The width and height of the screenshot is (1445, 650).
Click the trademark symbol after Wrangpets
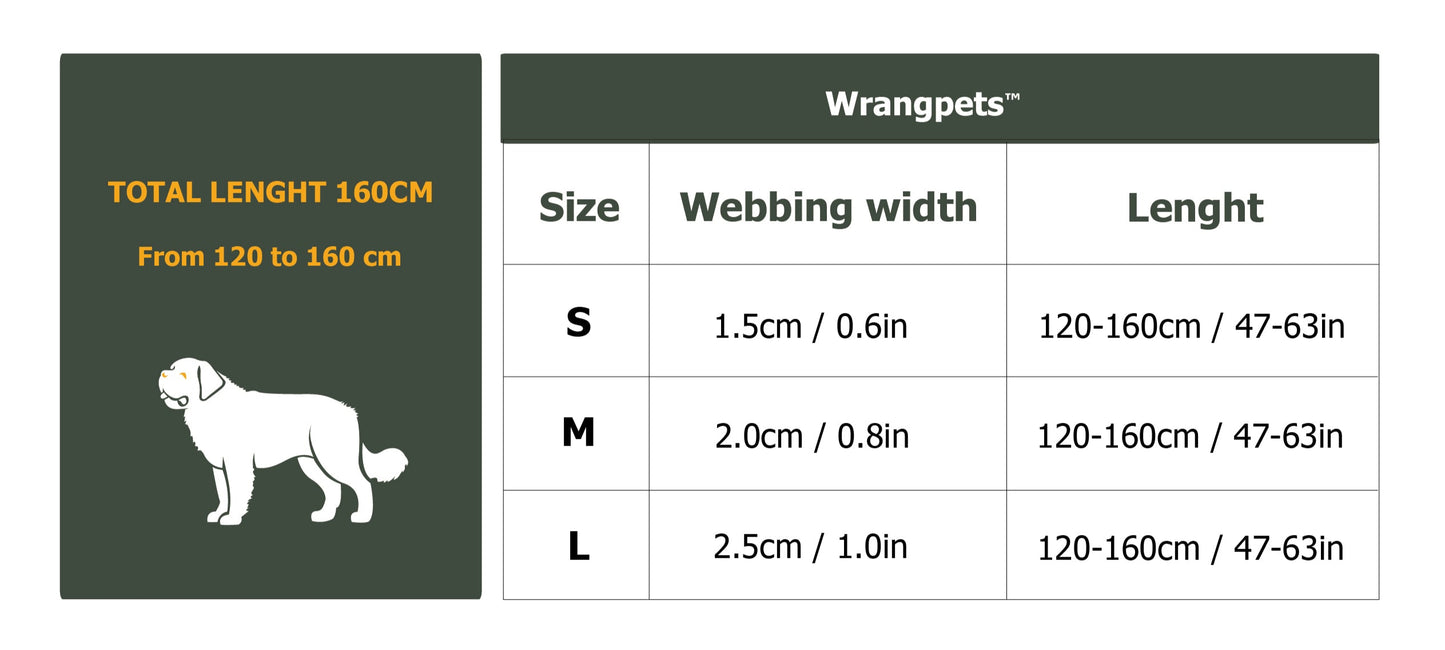1012,97
